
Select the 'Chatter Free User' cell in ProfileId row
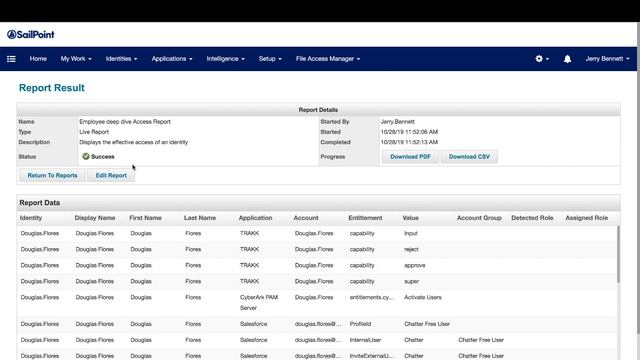click(427, 324)
